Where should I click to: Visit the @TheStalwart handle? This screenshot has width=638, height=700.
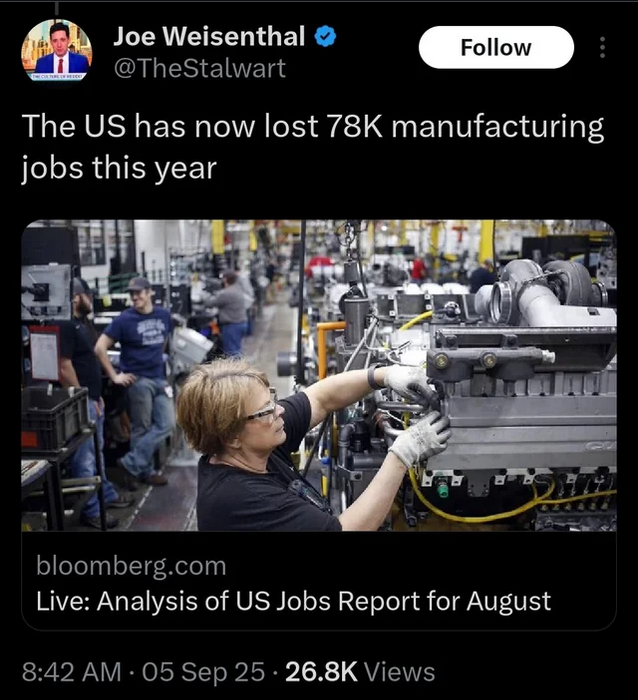200,68
